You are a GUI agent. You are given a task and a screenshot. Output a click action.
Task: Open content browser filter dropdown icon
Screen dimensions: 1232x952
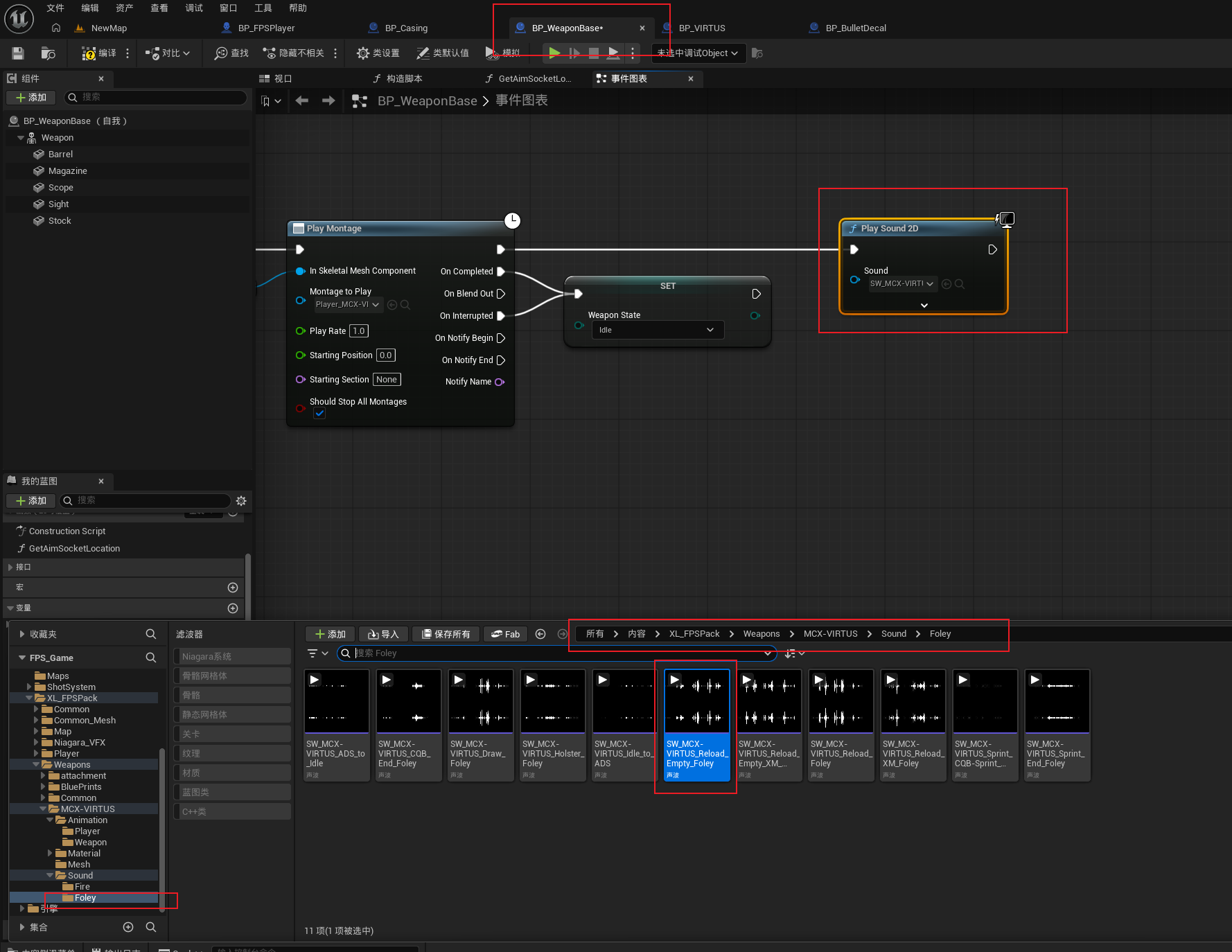click(317, 653)
